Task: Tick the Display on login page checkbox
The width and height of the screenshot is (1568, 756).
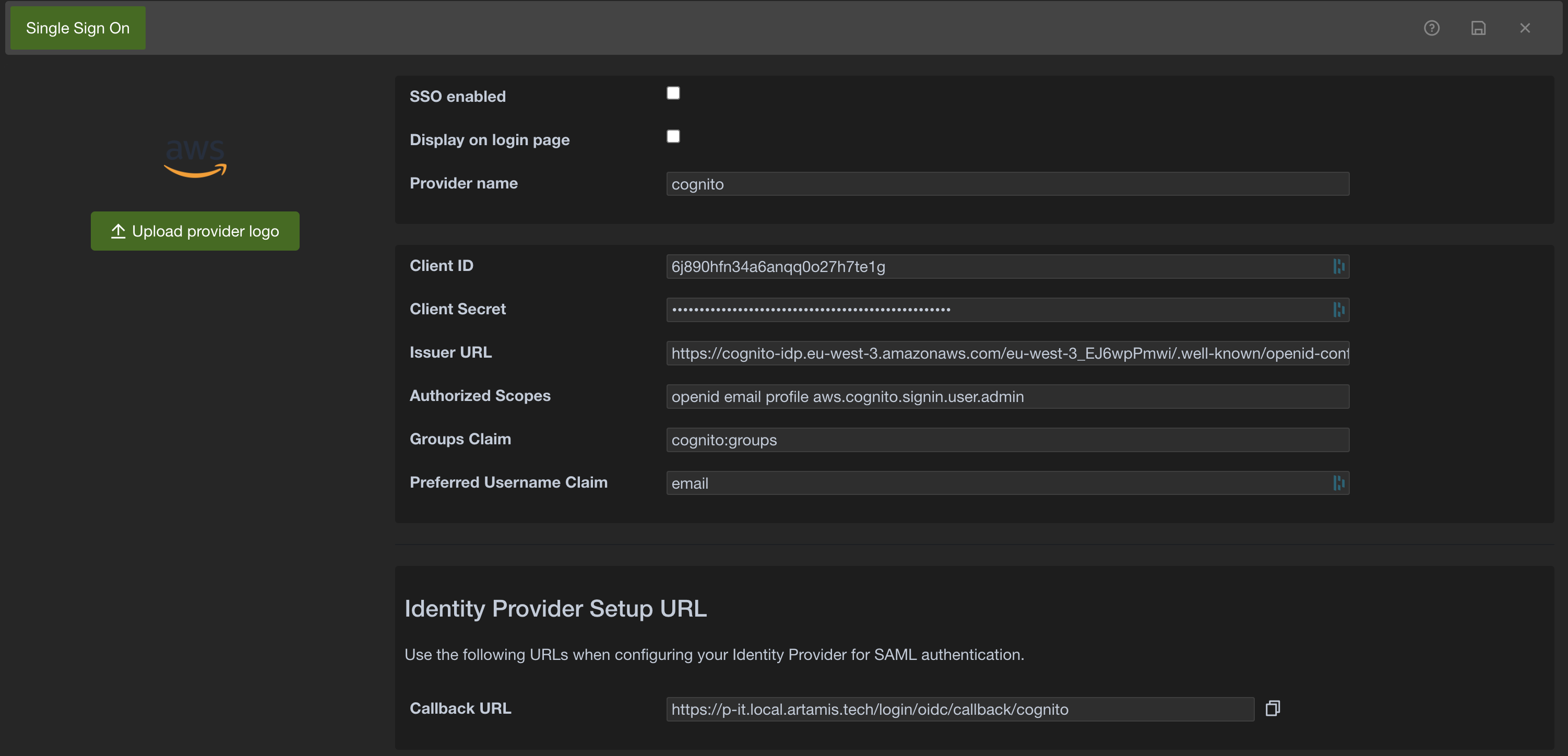Action: 673,136
